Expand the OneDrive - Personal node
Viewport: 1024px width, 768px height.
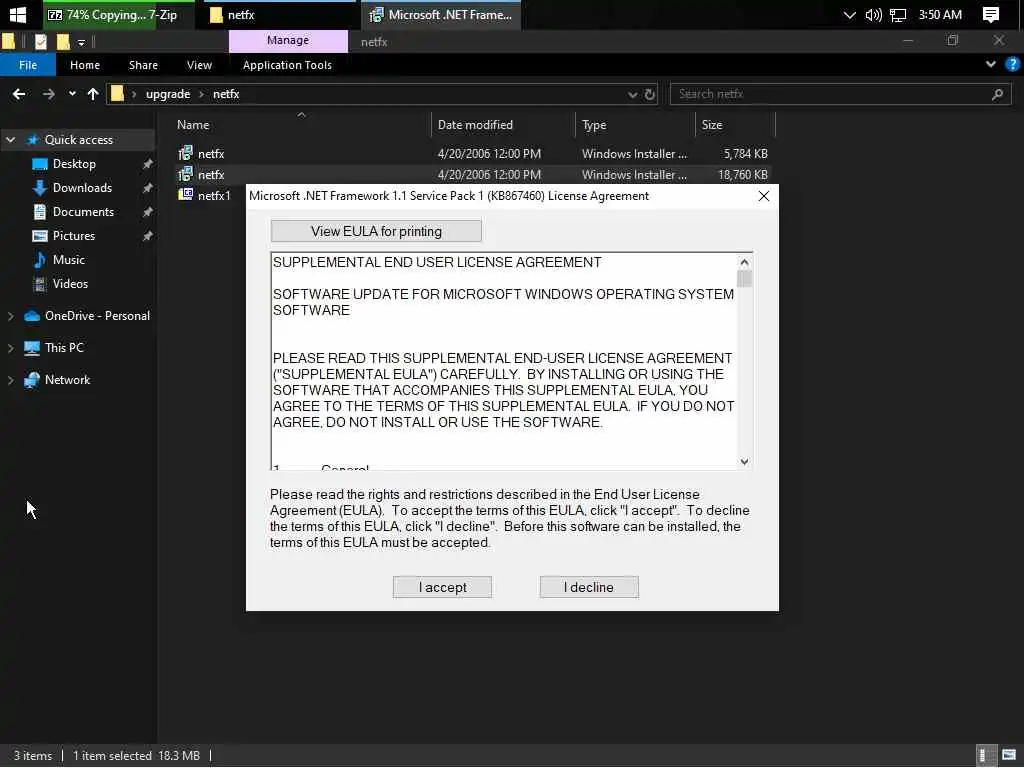pos(10,316)
